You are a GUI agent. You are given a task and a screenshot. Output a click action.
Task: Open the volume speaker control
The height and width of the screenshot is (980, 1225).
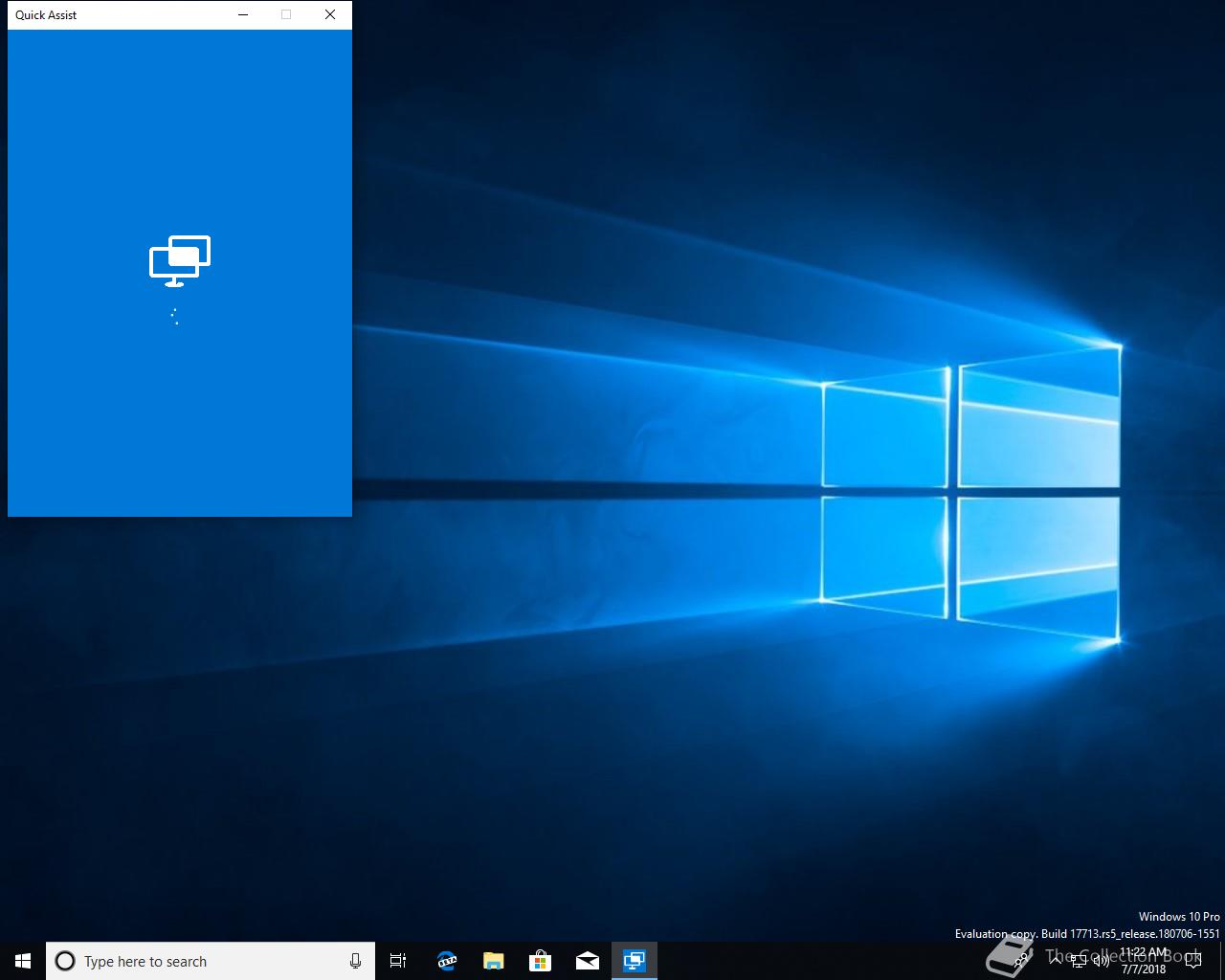coord(1102,961)
